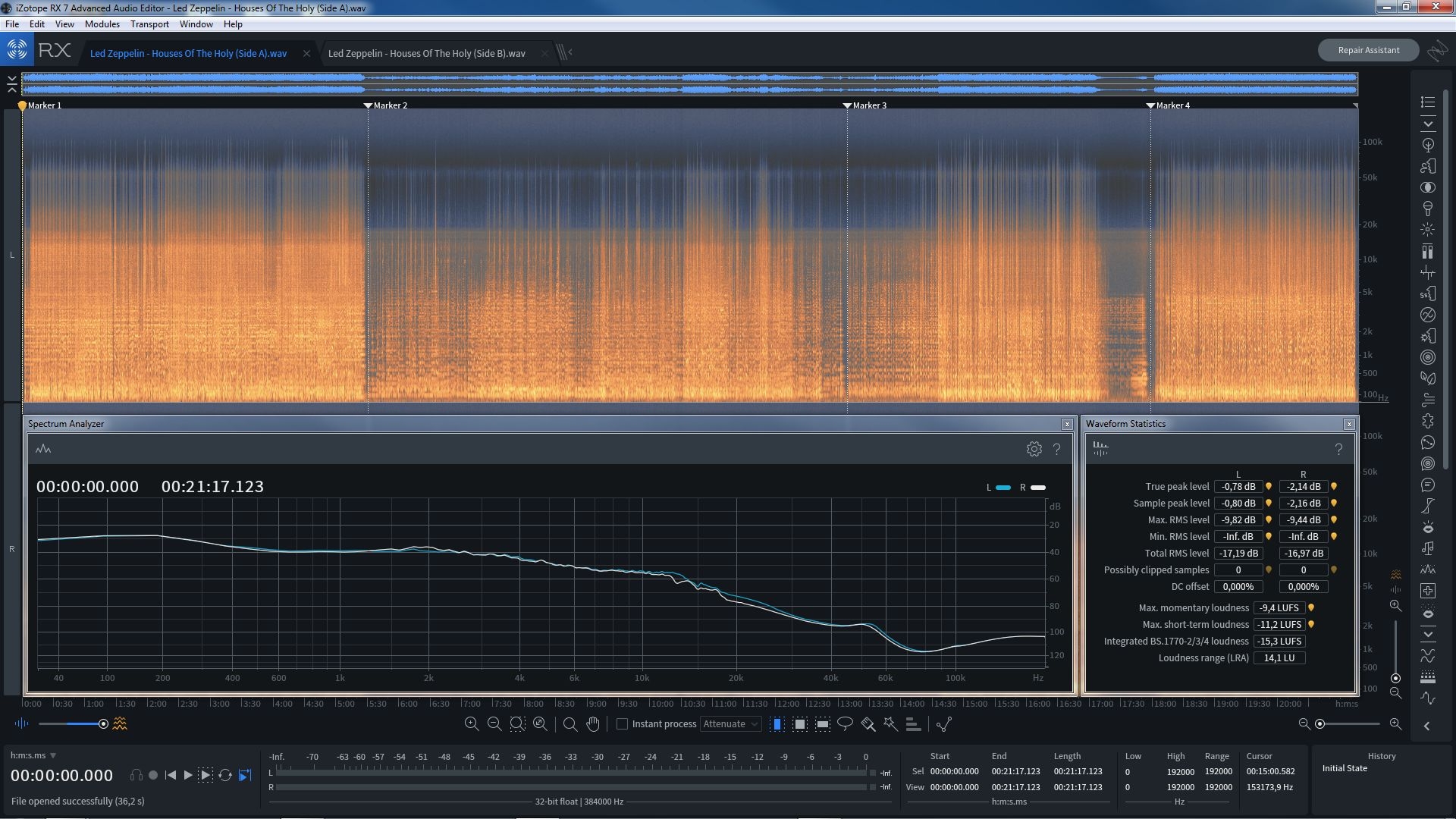The image size is (1456, 819).
Task: Close the Spectrum Analyzer panel
Action: [x=1067, y=424]
